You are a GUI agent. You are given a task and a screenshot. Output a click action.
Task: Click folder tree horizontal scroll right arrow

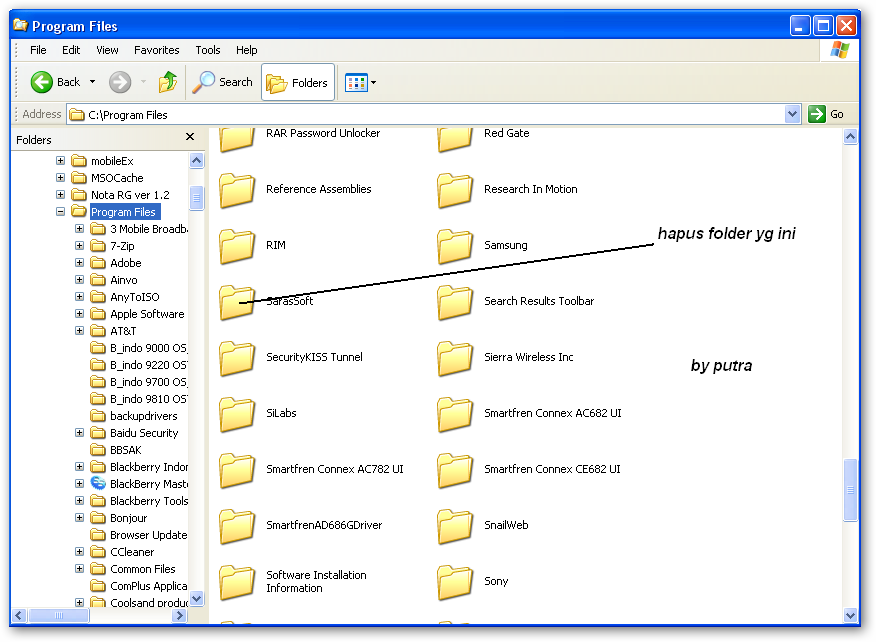[x=179, y=615]
